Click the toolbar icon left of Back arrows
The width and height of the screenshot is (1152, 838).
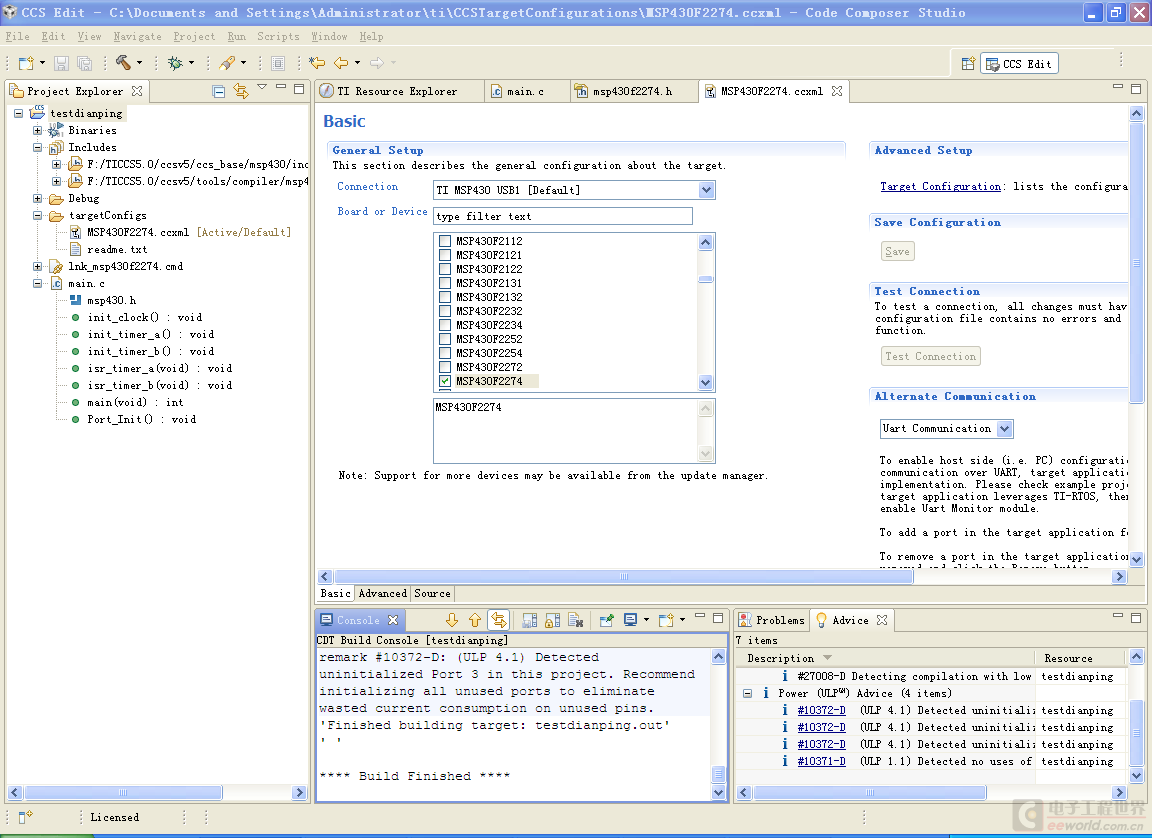pos(278,63)
